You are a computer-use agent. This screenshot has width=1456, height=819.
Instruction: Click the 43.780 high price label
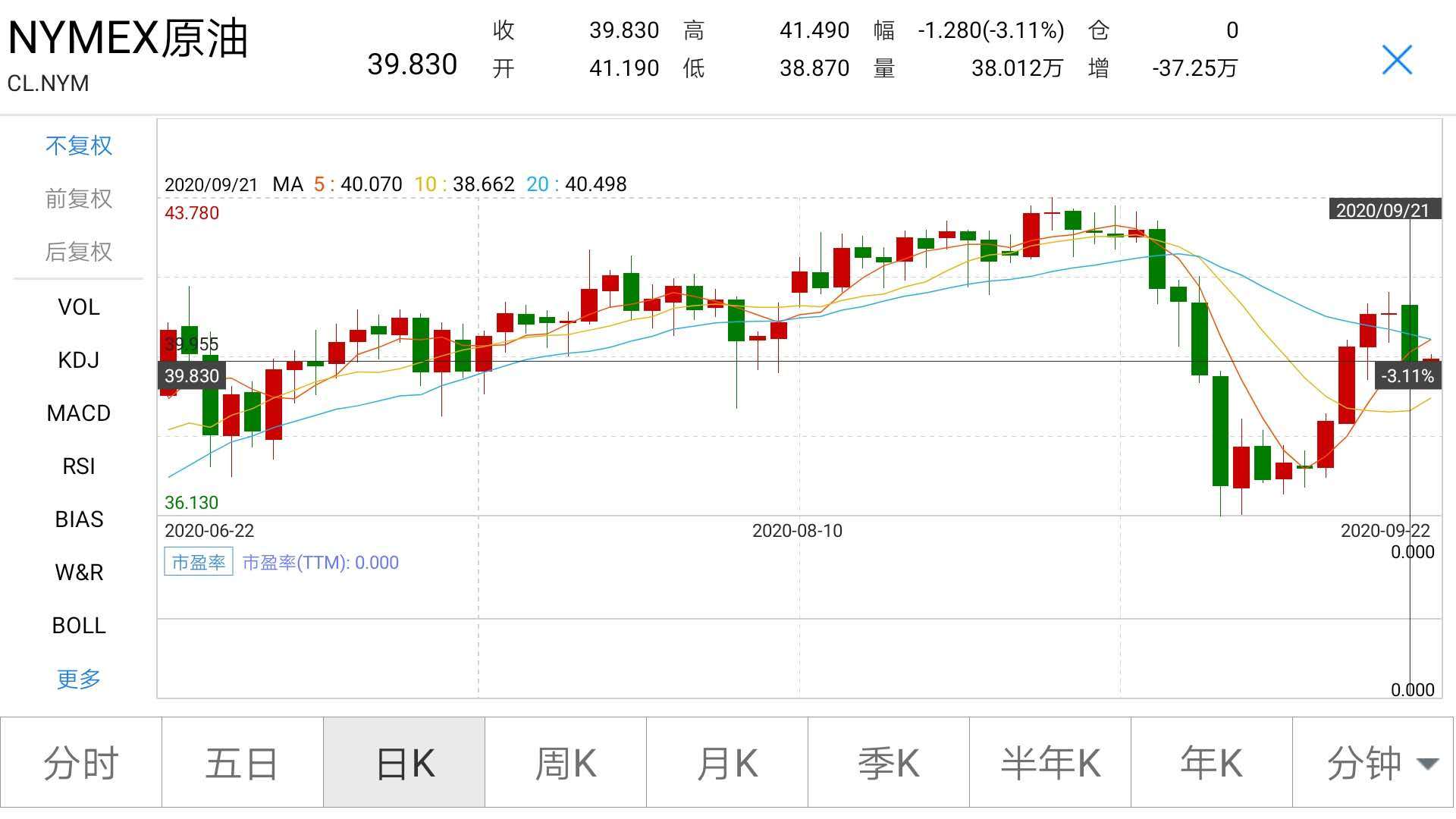coord(192,213)
